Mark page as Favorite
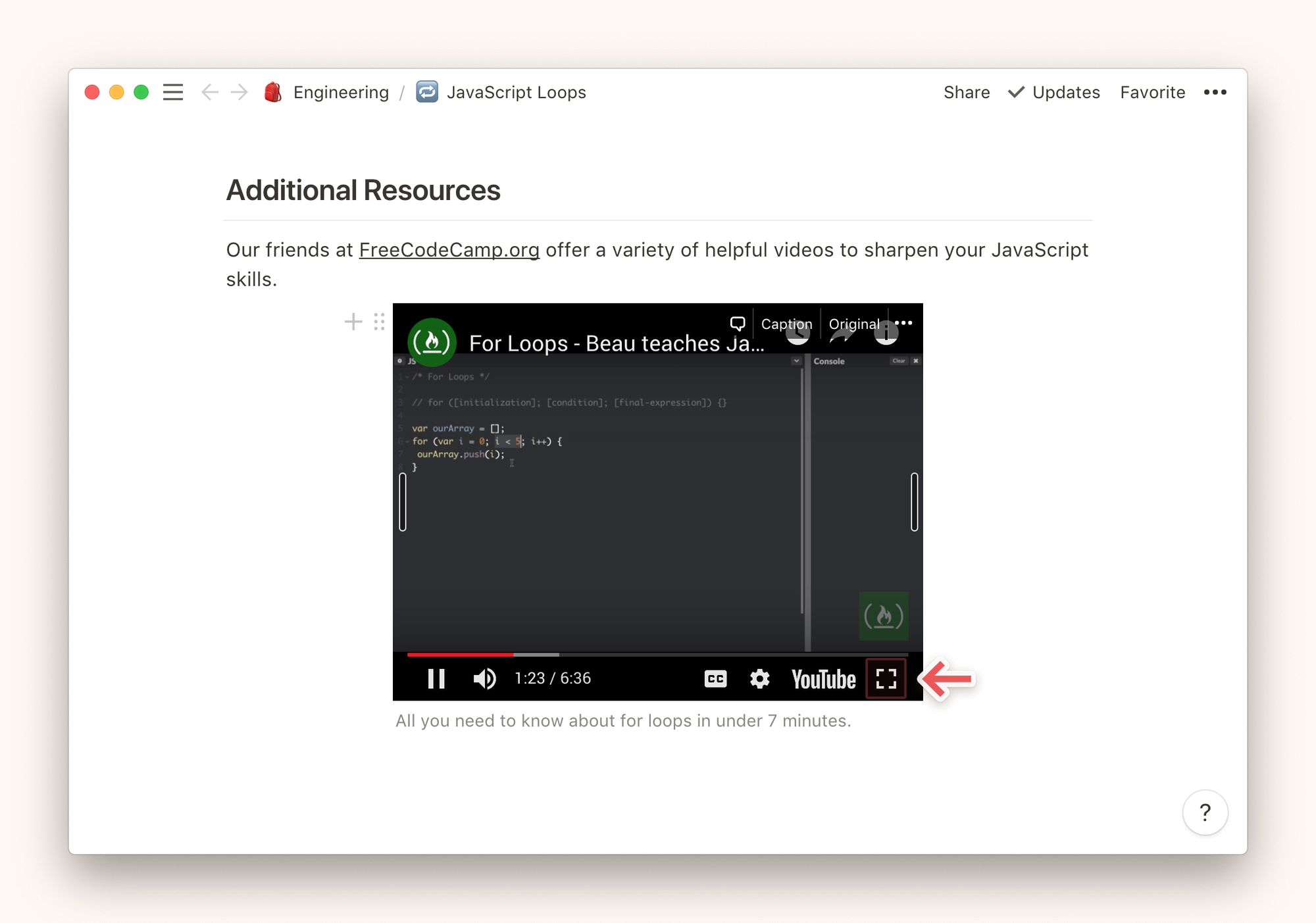 [x=1152, y=92]
